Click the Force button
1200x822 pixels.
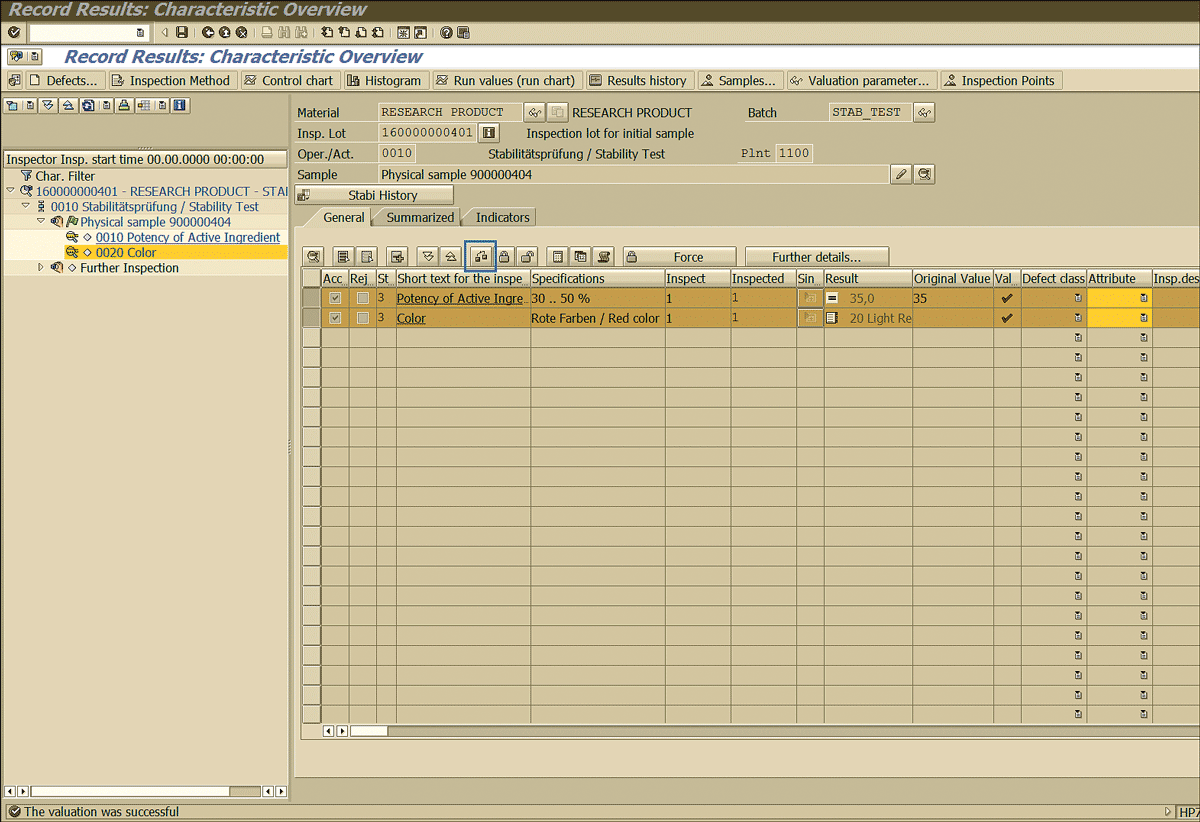(x=679, y=257)
